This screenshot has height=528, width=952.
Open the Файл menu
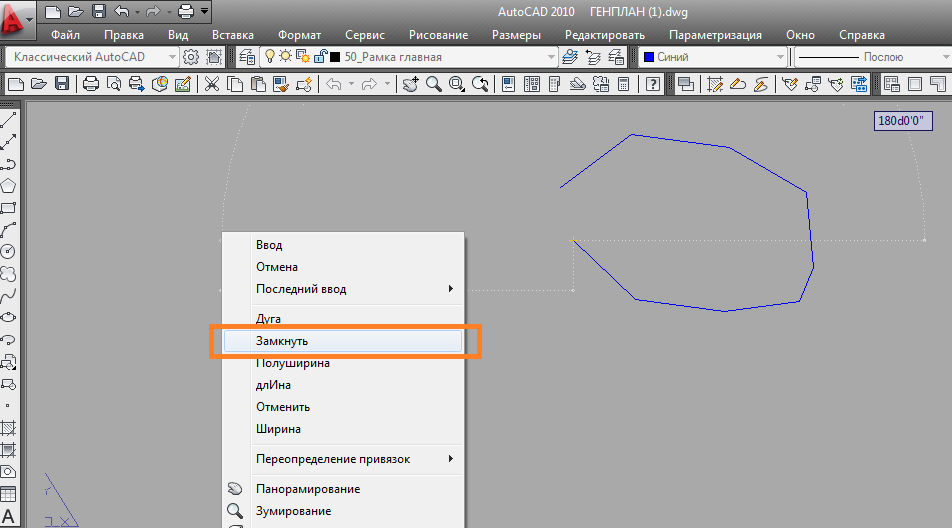pos(66,35)
